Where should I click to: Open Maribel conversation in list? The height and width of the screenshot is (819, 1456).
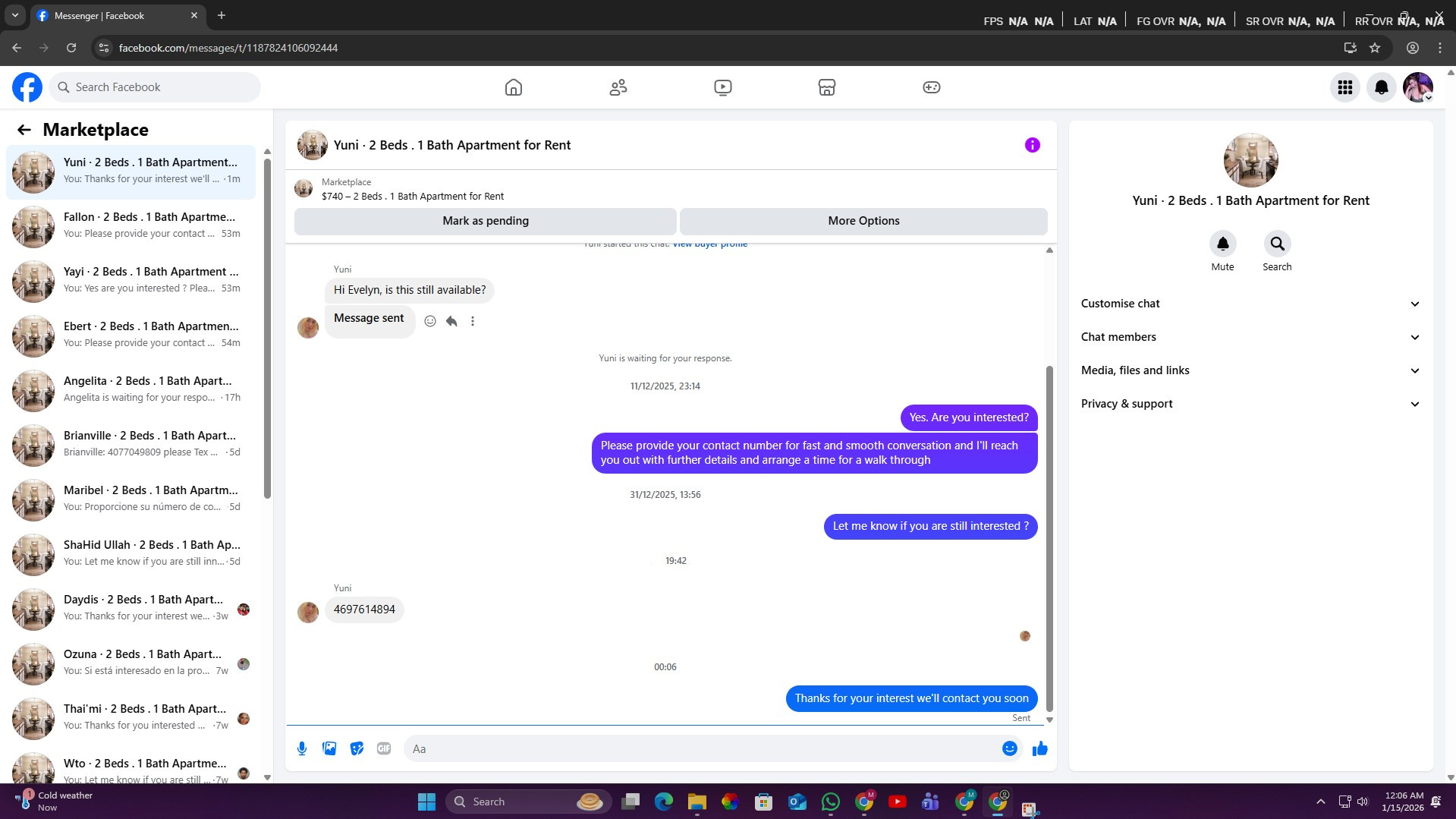pyautogui.click(x=131, y=499)
